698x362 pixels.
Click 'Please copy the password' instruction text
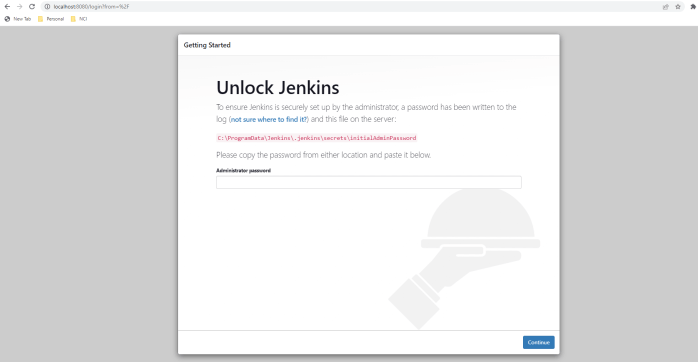tap(324, 155)
